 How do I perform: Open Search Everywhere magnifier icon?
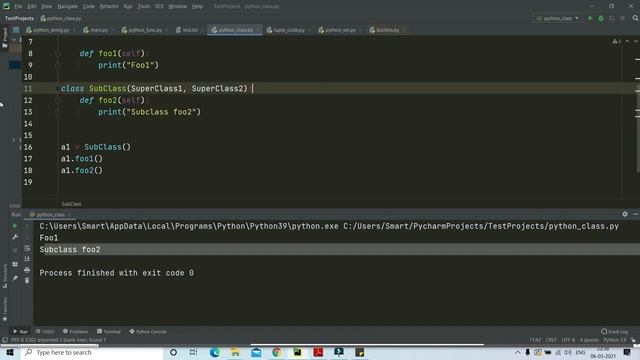click(635, 18)
